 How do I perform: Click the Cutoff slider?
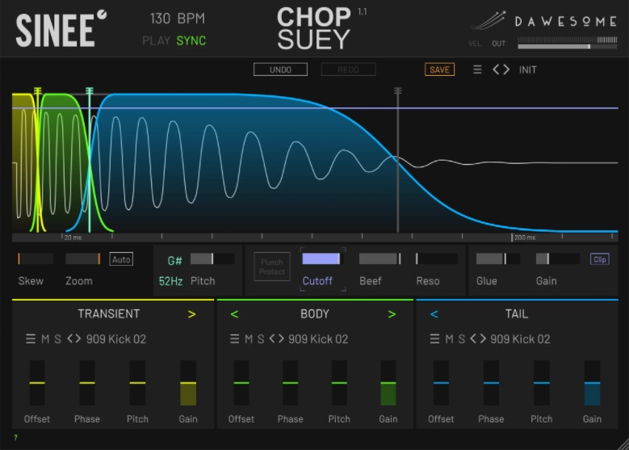pyautogui.click(x=321, y=259)
